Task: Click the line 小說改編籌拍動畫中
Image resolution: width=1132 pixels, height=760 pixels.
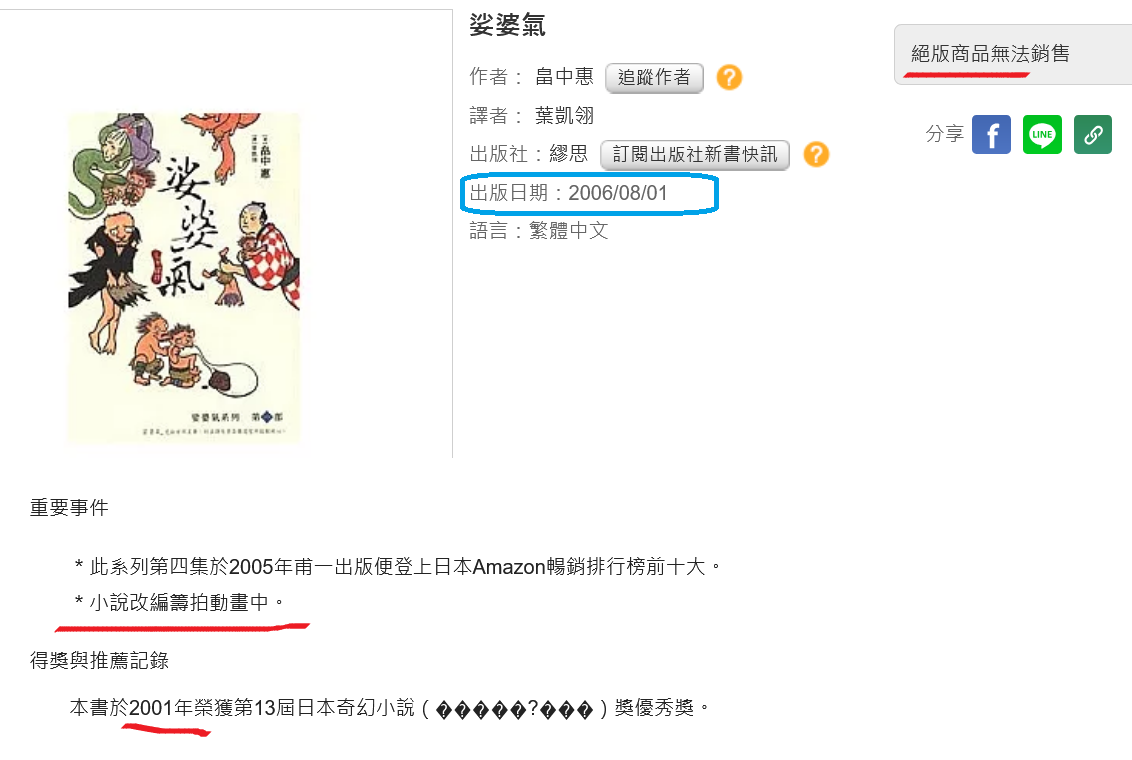Action: (x=180, y=602)
